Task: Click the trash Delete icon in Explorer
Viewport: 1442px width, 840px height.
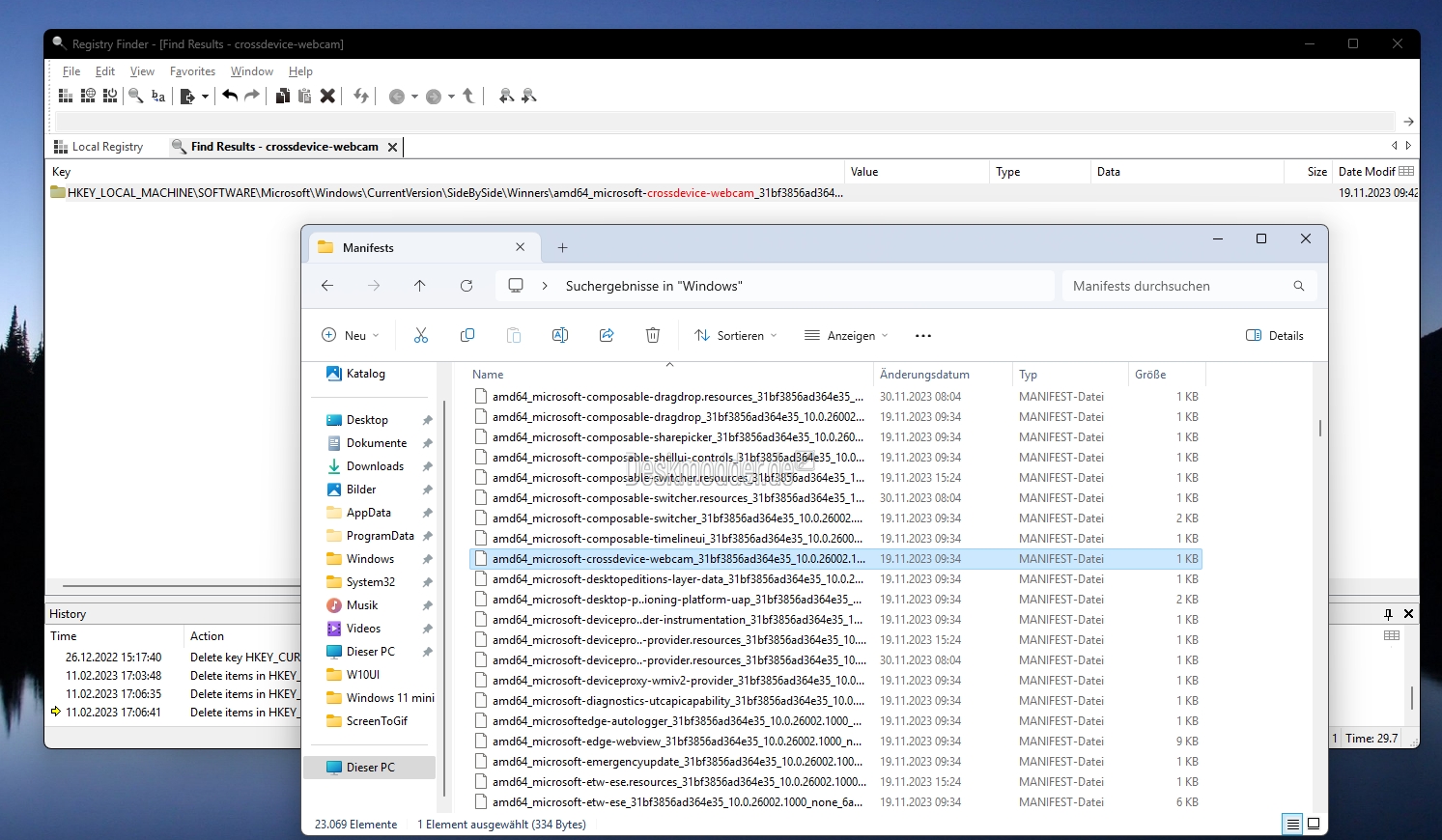Action: pos(653,335)
